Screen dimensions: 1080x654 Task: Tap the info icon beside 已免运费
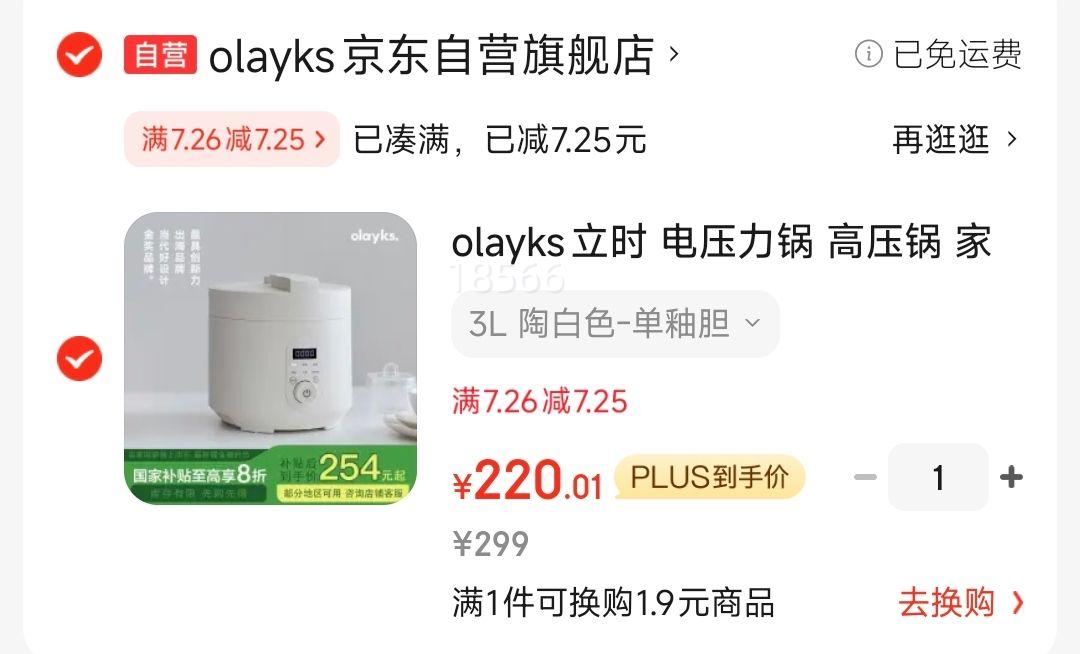[x=869, y=54]
